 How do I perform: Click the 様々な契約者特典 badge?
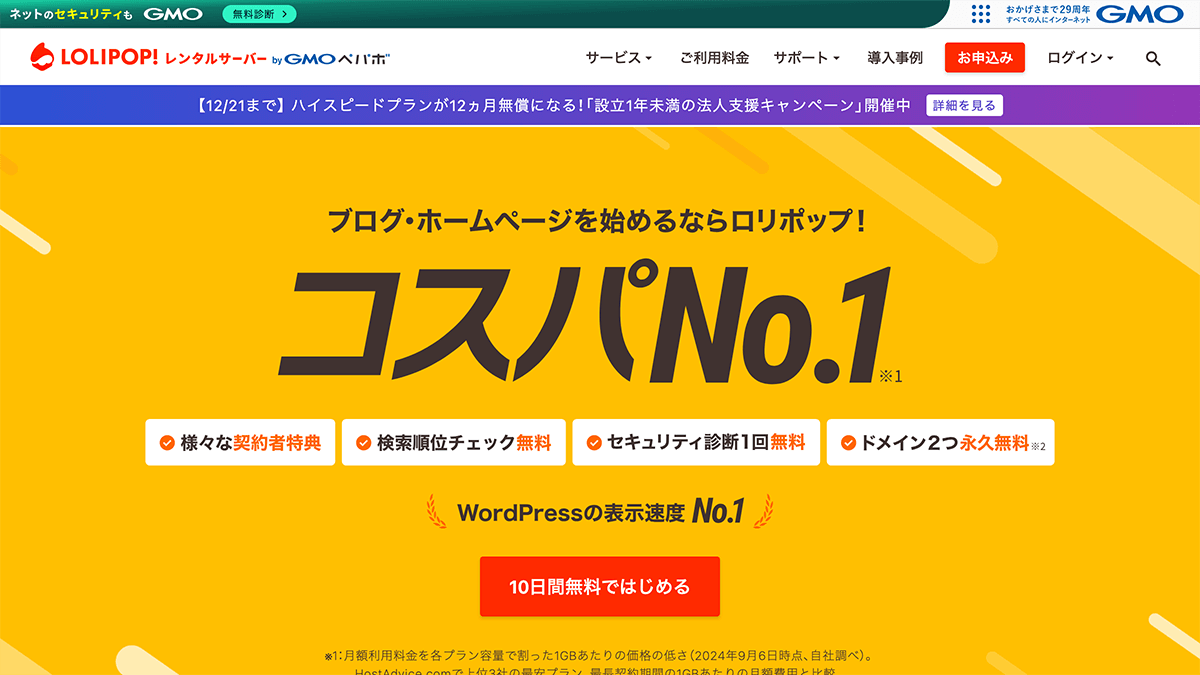tap(240, 442)
